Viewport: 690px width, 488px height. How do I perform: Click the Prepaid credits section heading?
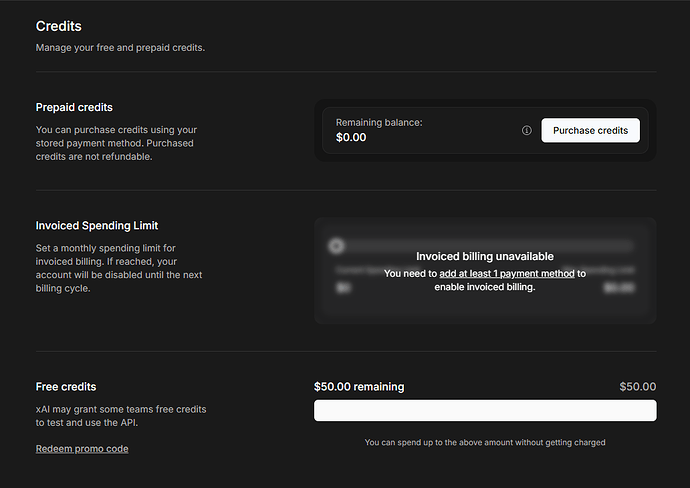(74, 107)
